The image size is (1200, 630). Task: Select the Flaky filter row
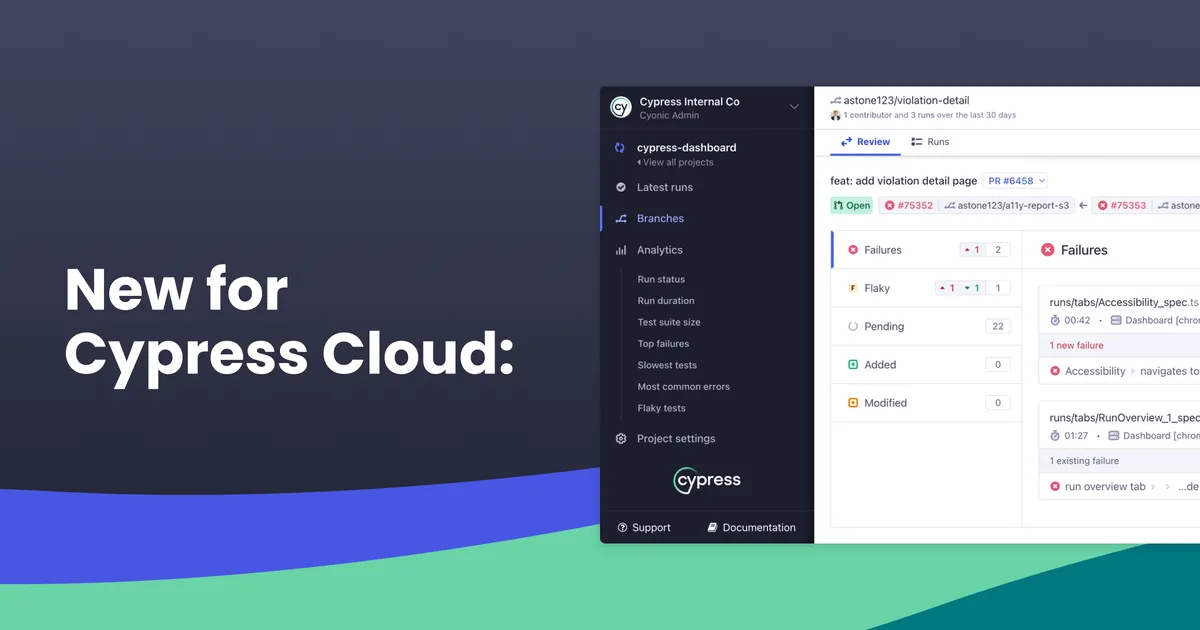920,288
